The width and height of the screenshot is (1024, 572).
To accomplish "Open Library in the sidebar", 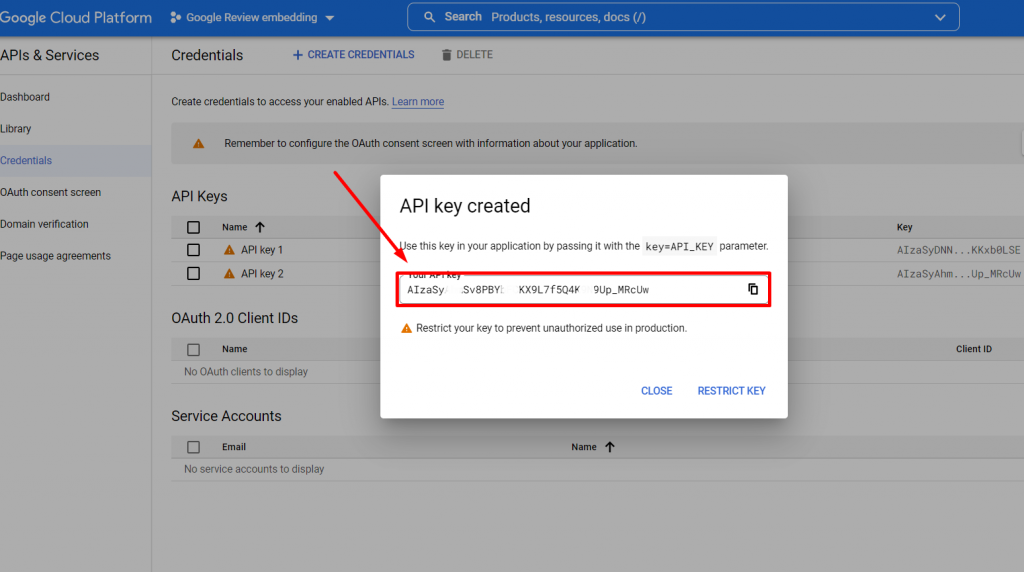I will point(16,129).
